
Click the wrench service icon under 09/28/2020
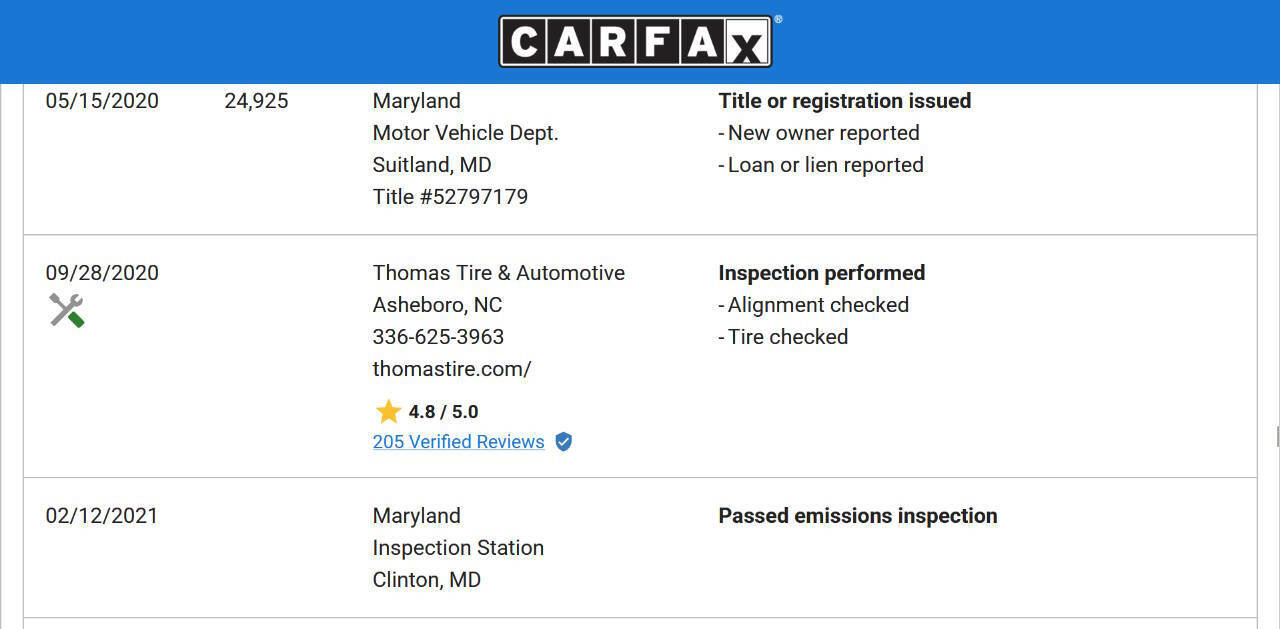67,310
